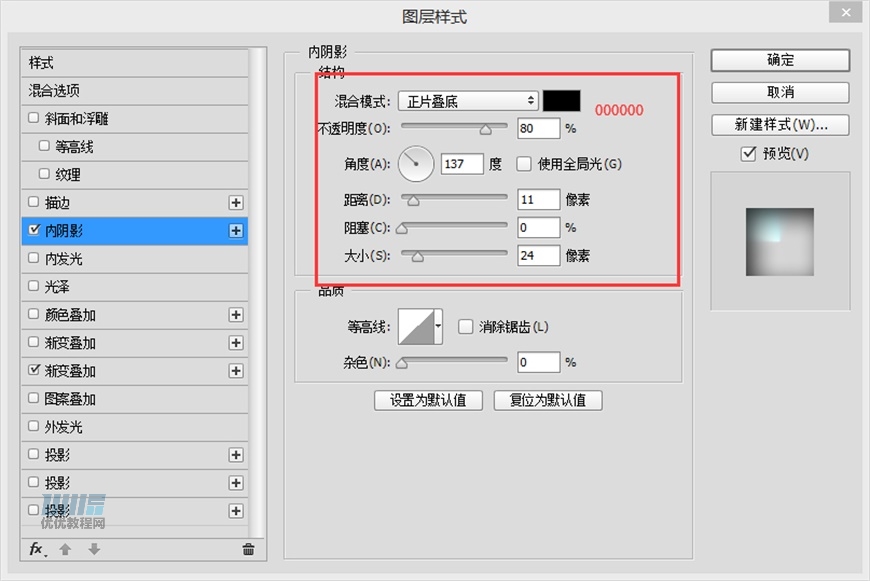Click the 取消 button
This screenshot has width=870, height=581.
tap(780, 92)
